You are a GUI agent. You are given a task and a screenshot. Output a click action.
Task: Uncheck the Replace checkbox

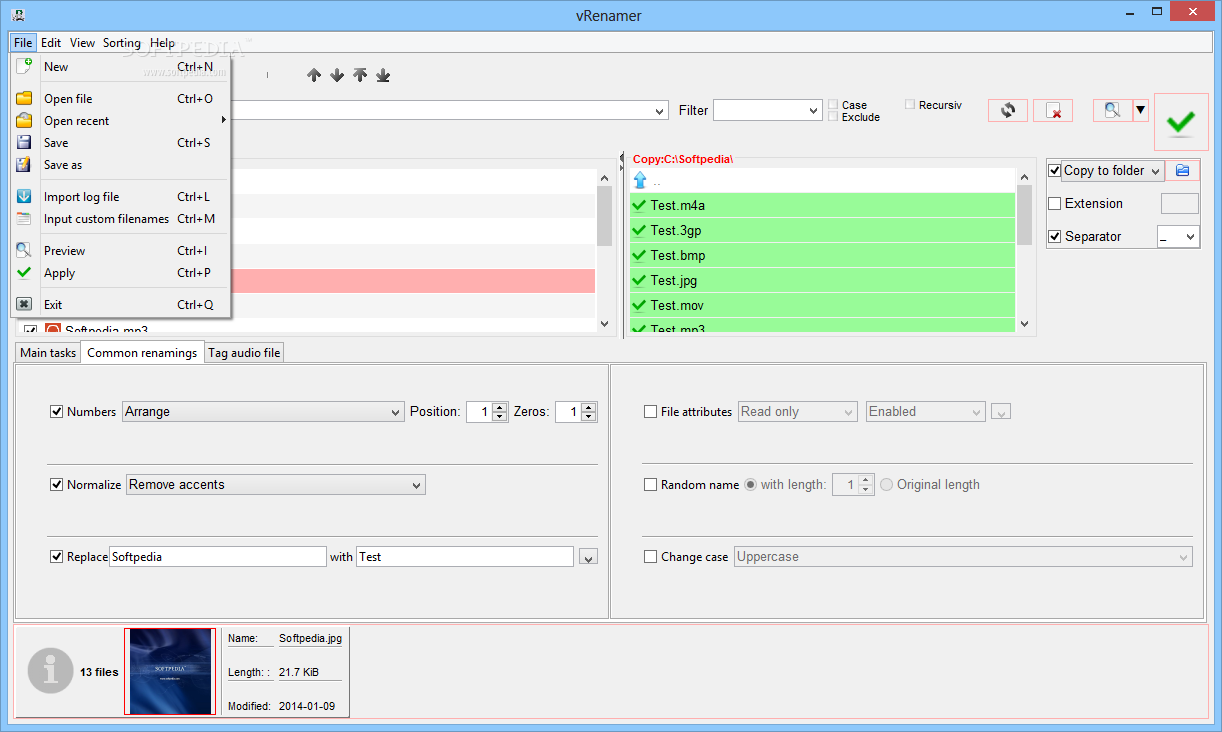(57, 557)
